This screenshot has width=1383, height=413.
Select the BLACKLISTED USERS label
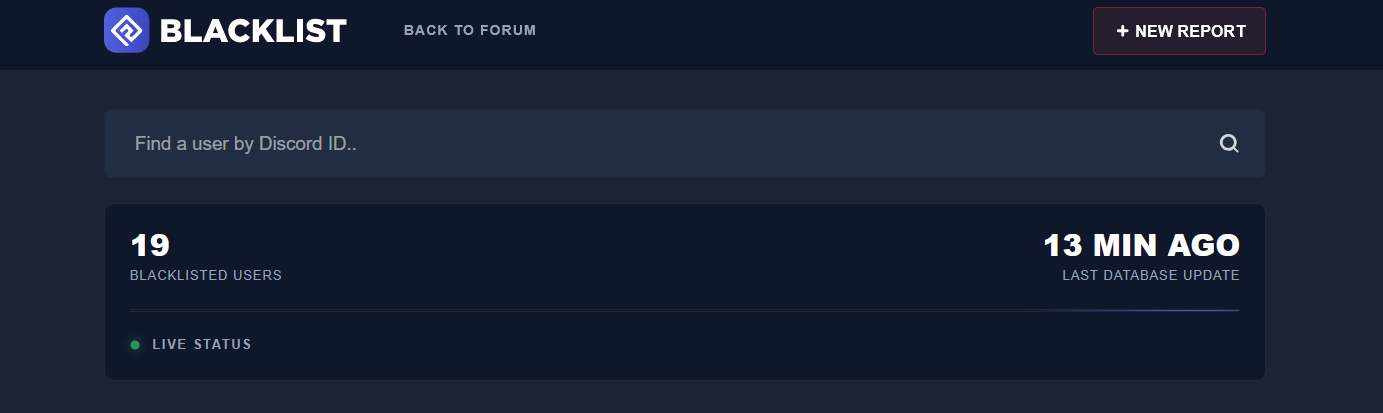pyautogui.click(x=206, y=275)
